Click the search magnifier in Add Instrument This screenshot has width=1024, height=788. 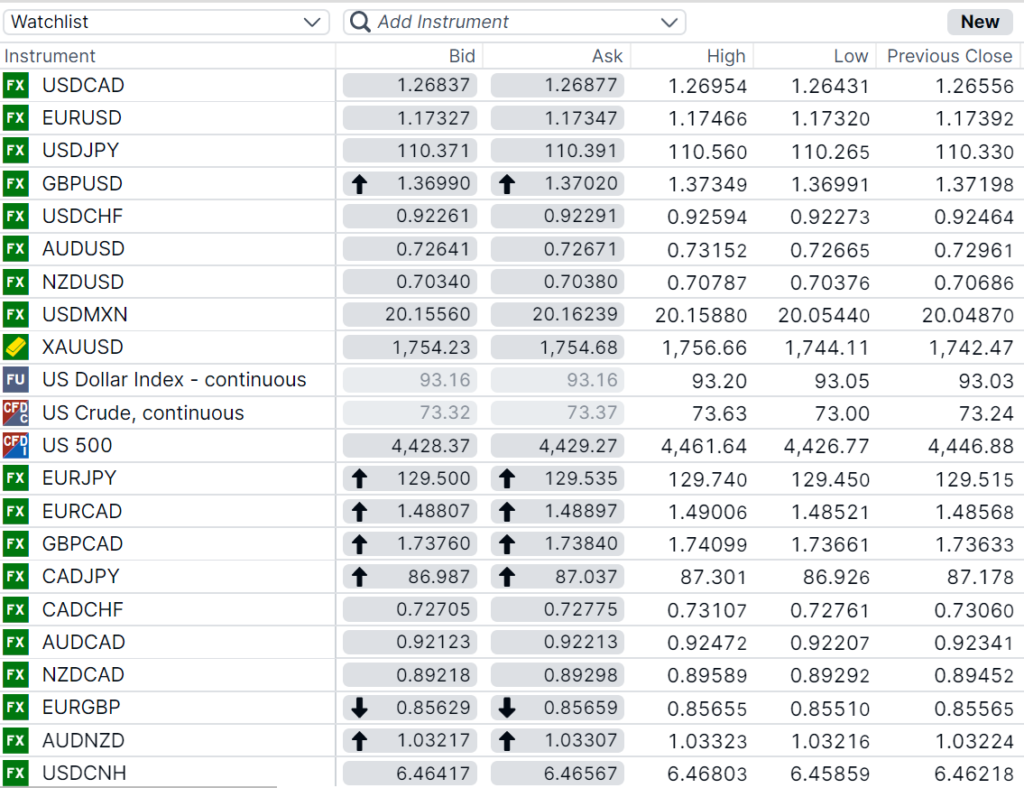click(360, 22)
